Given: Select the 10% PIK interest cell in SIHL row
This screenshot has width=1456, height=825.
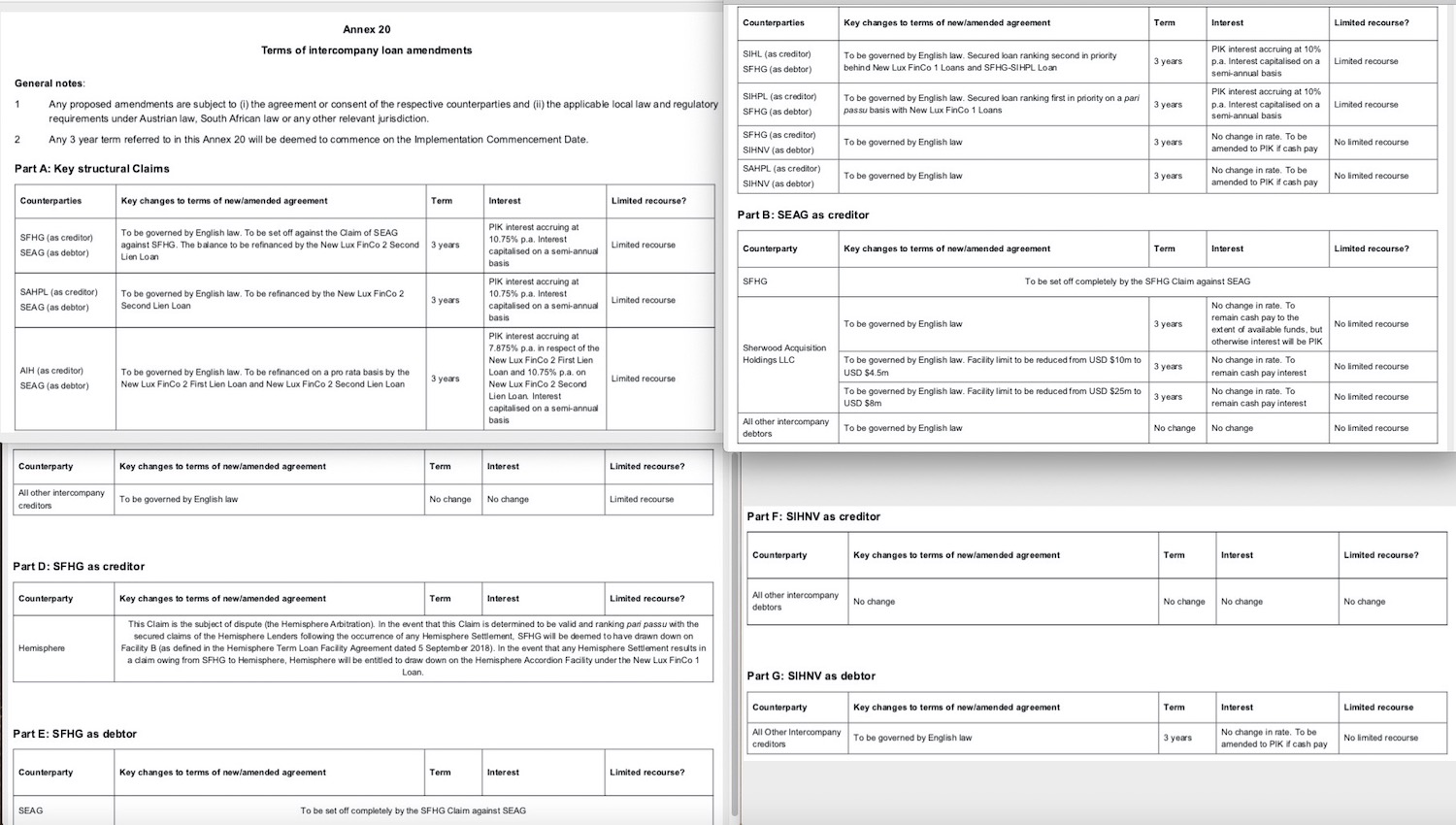Looking at the screenshot, I should pyautogui.click(x=1267, y=61).
